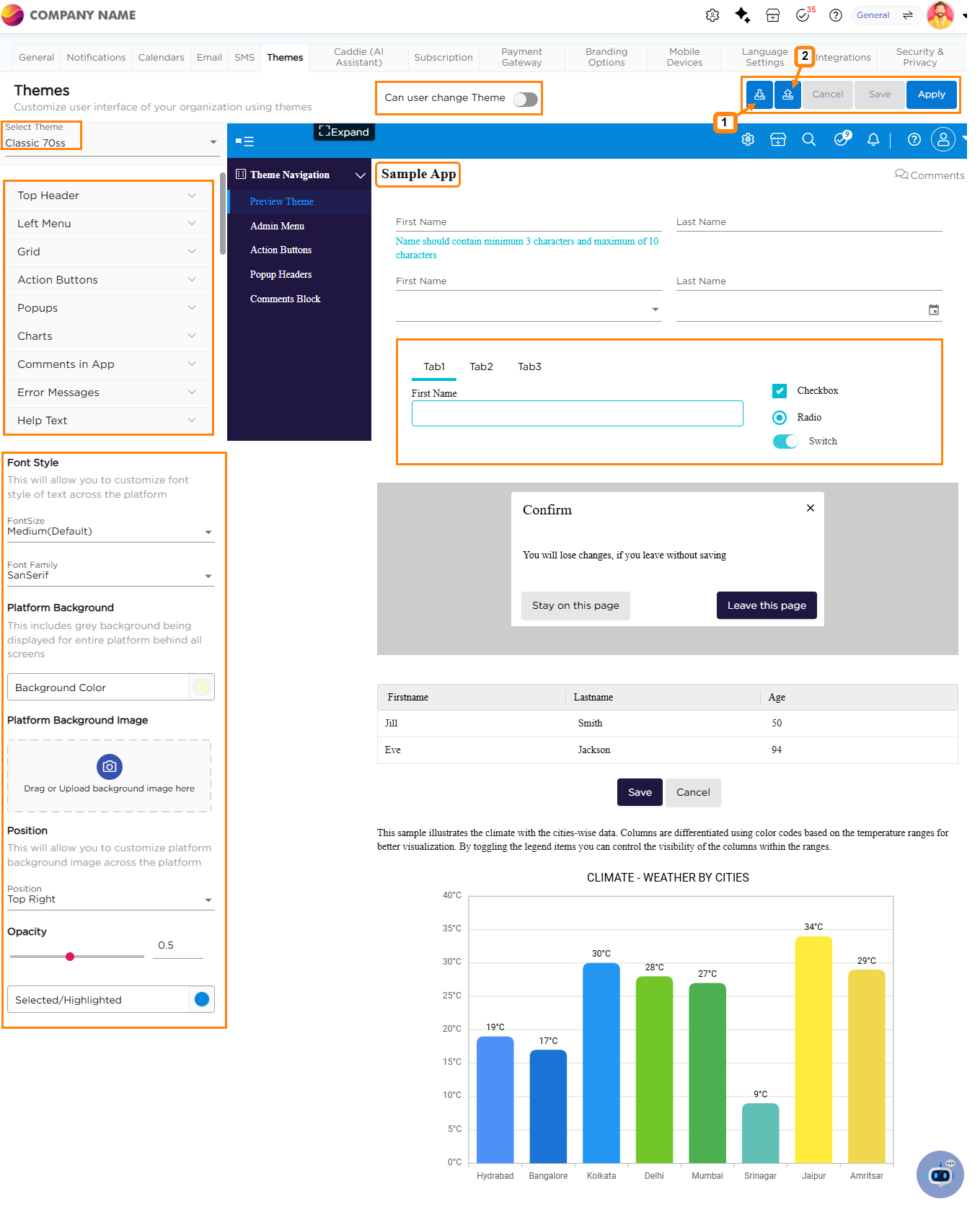The height and width of the screenshot is (1212, 980).
Task: Click the hamburger menu icon in preview
Action: pos(244,141)
